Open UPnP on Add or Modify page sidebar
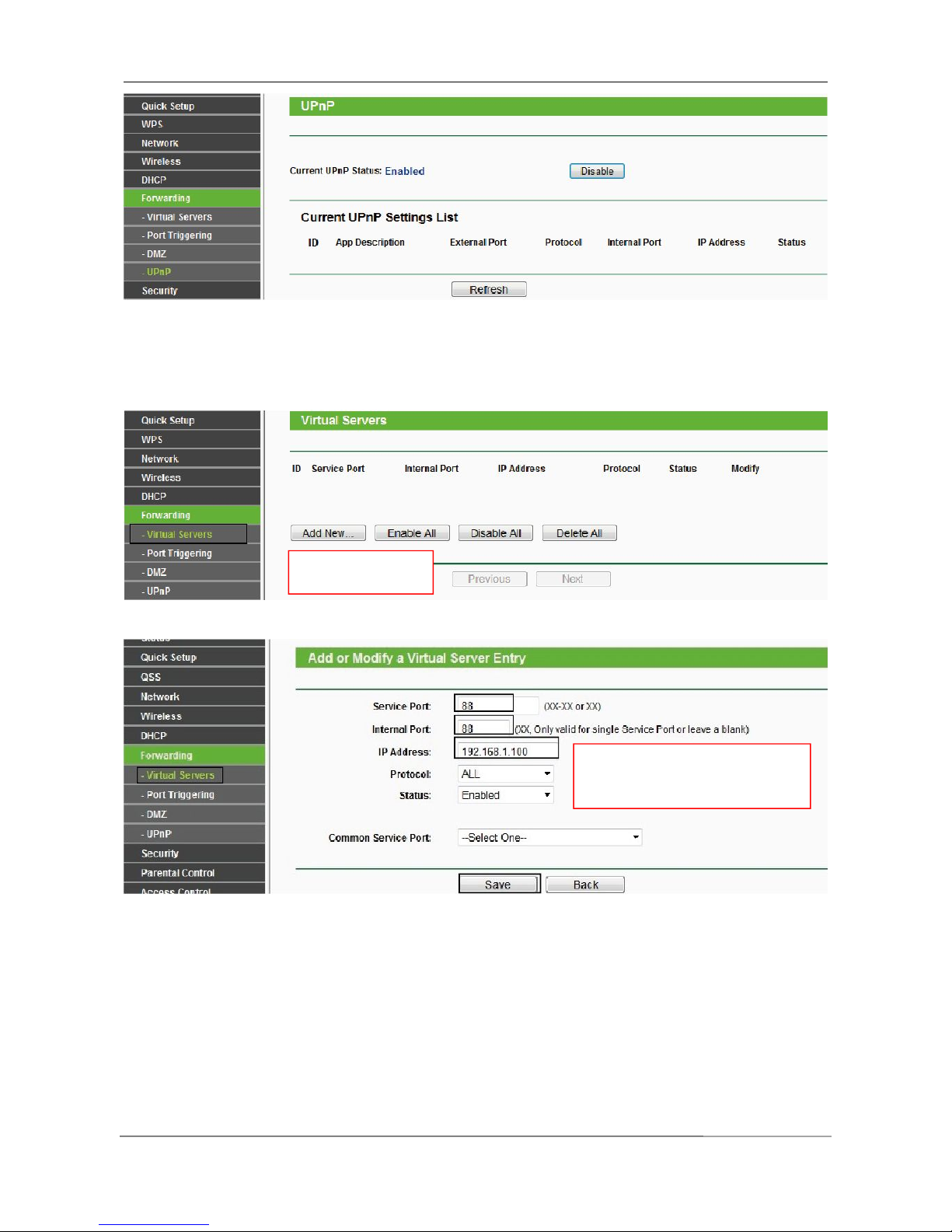The width and height of the screenshot is (952, 1232). 194,833
